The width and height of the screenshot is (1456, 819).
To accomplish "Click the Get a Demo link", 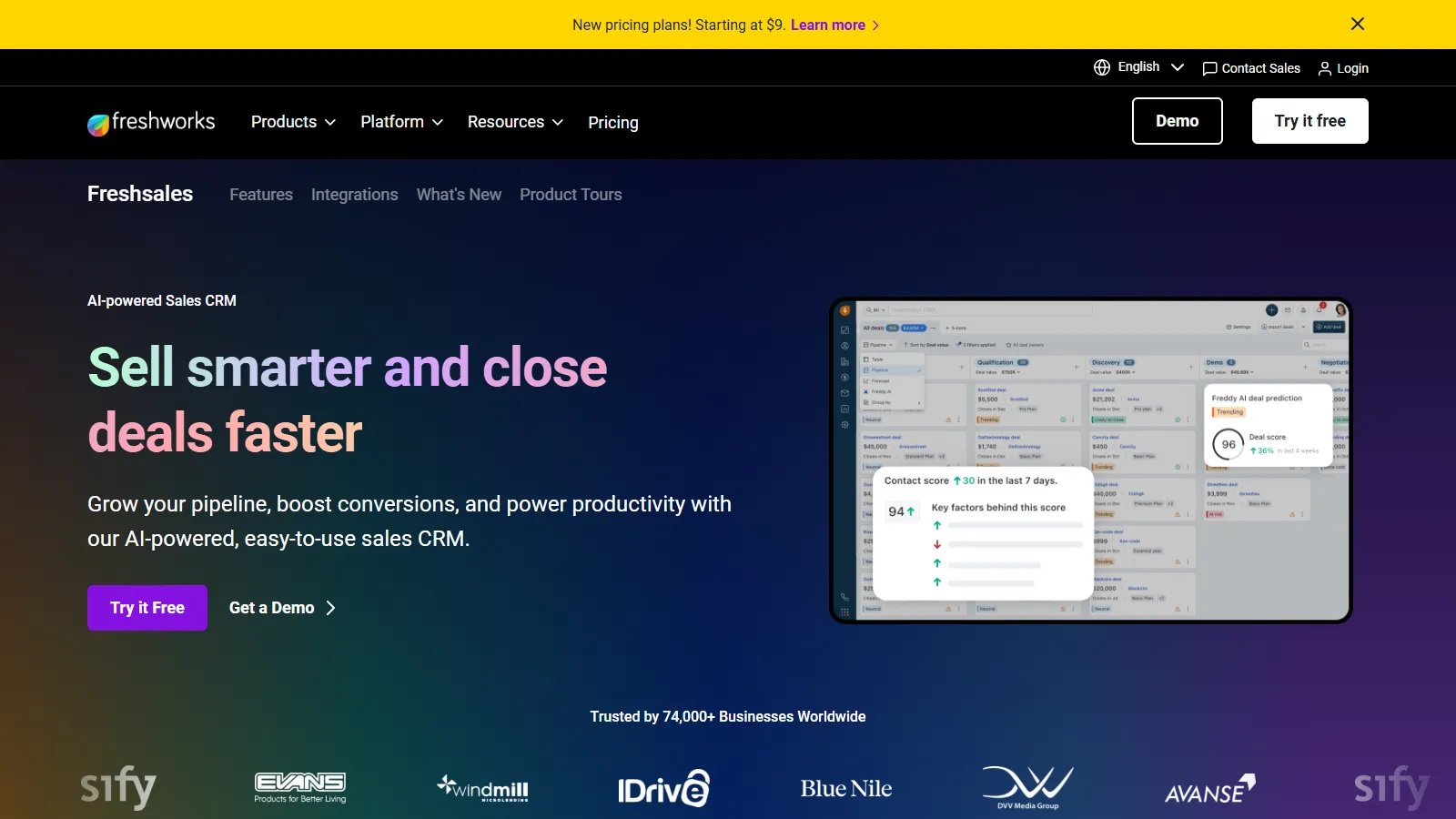I will pyautogui.click(x=282, y=608).
